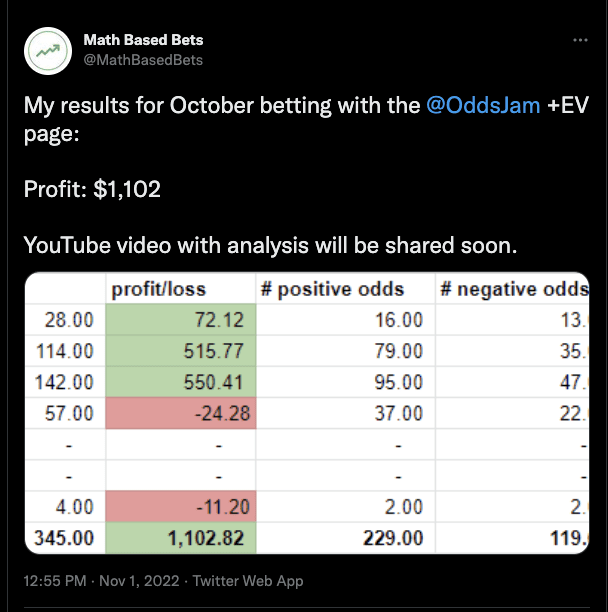The height and width of the screenshot is (612, 608).
Task: Click the Math Based Bets display name
Action: (143, 40)
